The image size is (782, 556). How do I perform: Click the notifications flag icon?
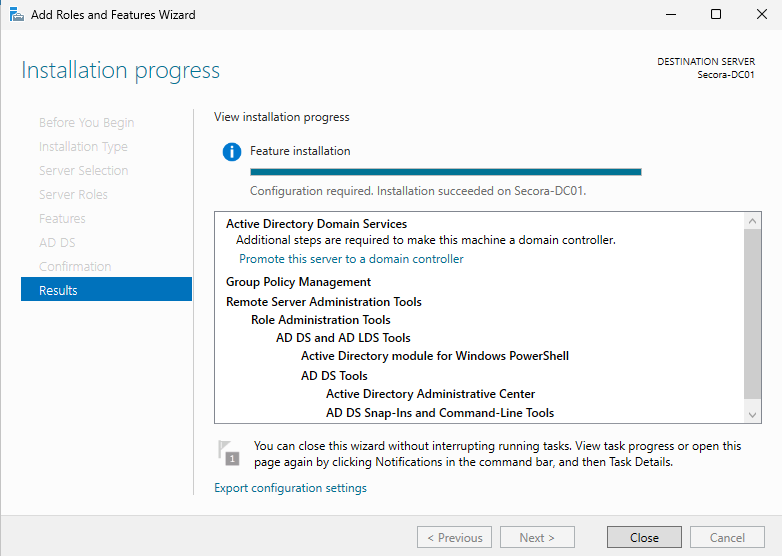229,453
